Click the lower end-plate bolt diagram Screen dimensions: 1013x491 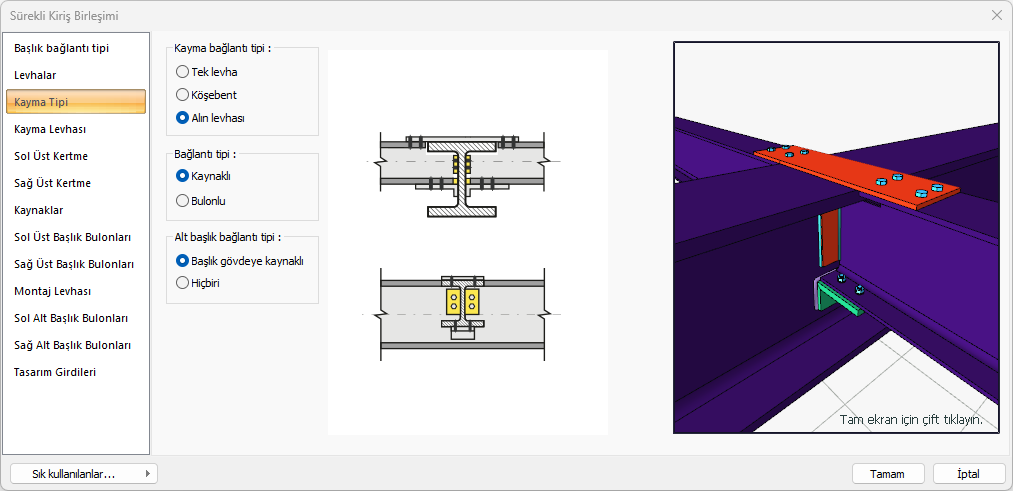click(462, 314)
